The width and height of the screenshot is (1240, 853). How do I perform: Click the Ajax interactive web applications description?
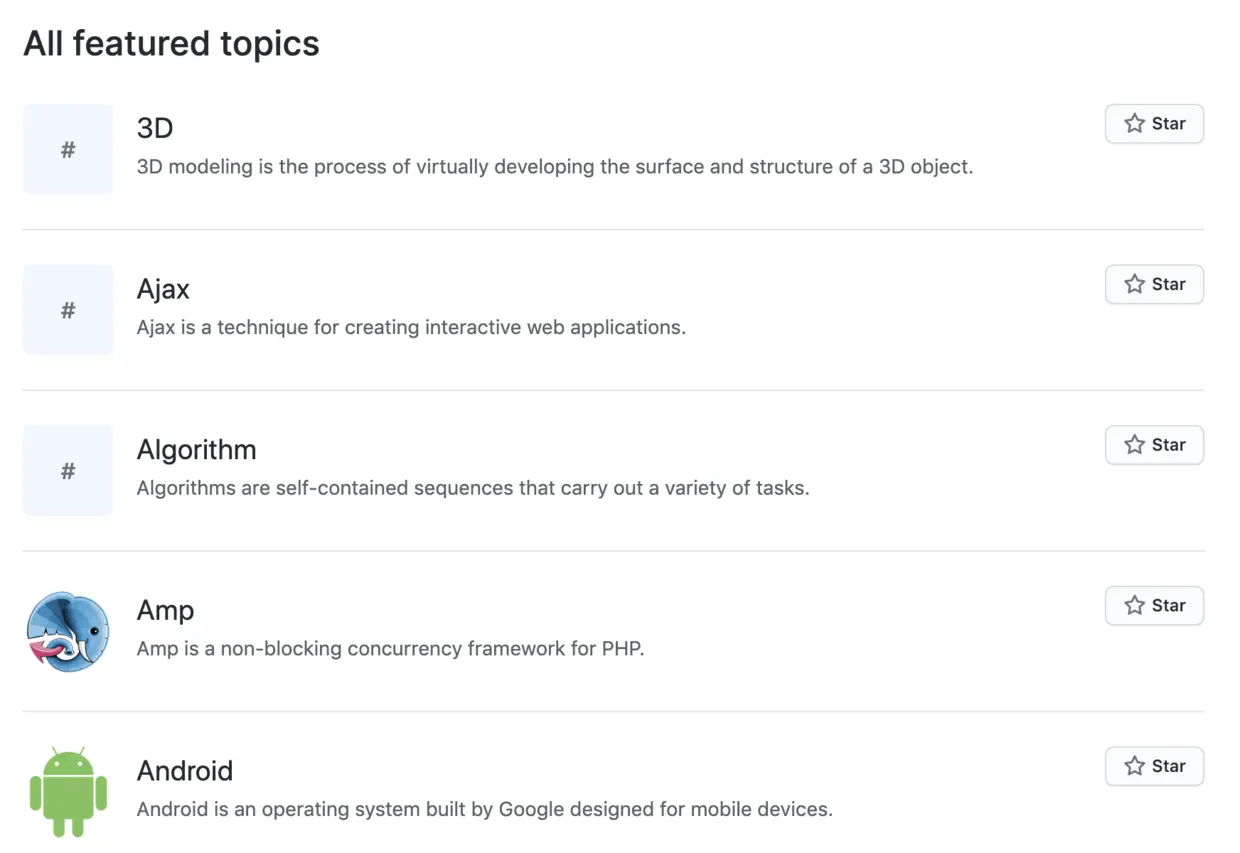pyautogui.click(x=411, y=328)
